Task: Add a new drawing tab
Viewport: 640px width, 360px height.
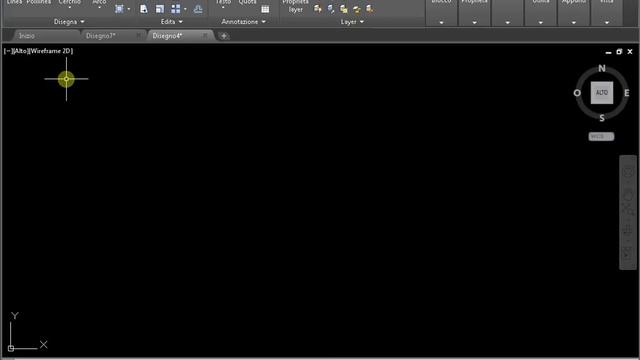Action: tap(224, 36)
